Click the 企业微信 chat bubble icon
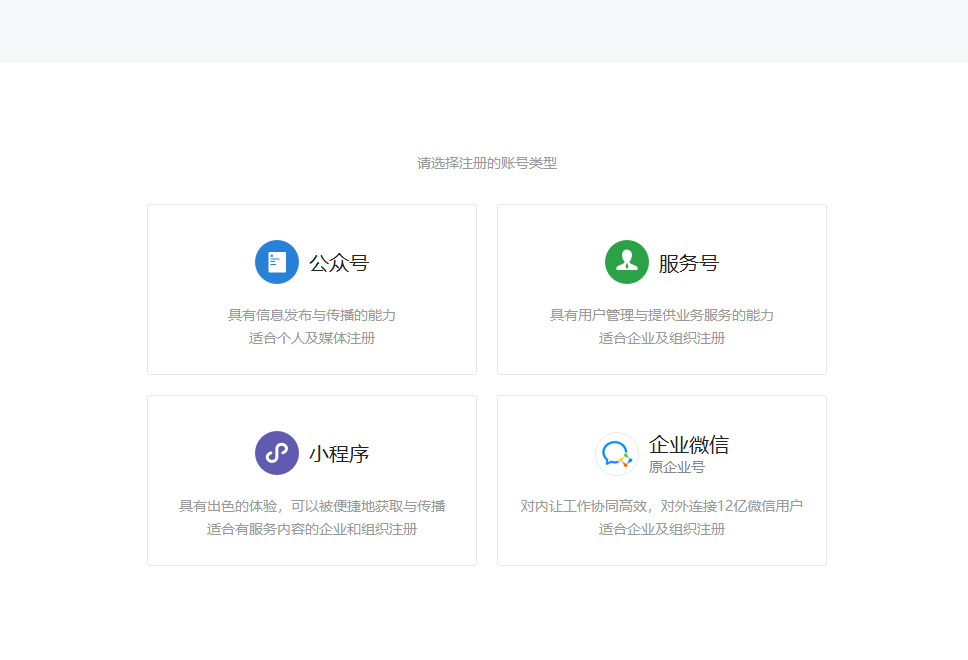This screenshot has width=968, height=660. (x=616, y=453)
